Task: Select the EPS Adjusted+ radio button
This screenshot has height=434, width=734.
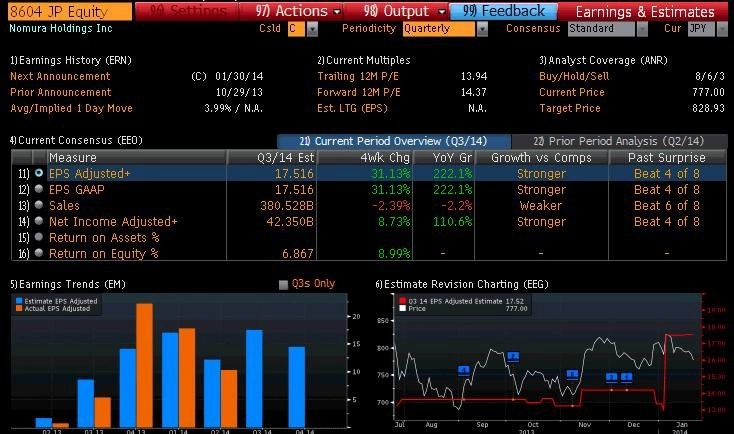Action: [x=39, y=173]
